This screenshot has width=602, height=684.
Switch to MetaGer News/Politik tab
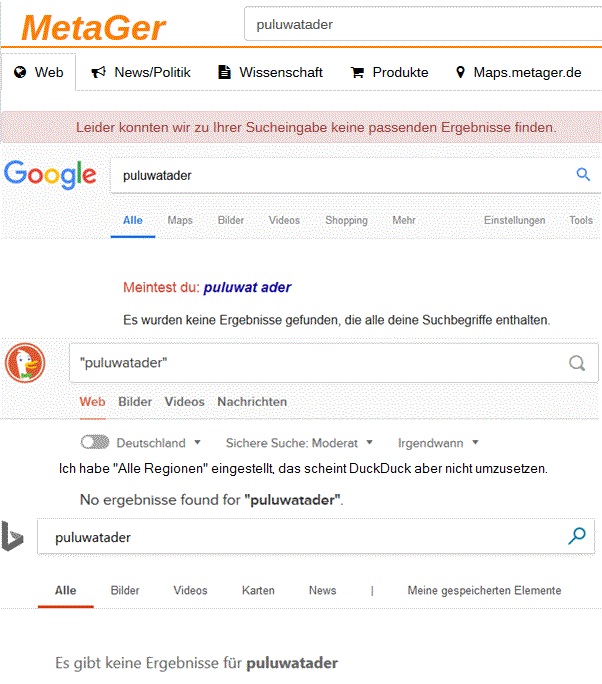141,72
